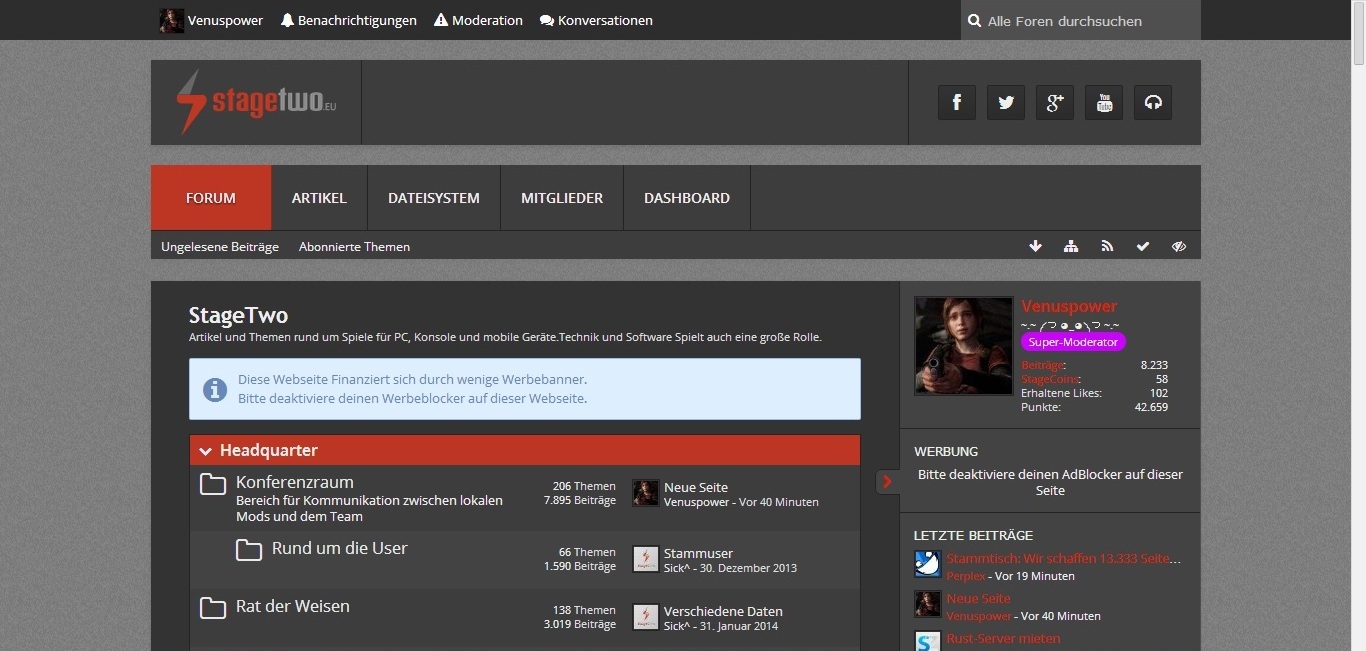
Task: Click the Super-Moderator badge
Action: coord(1073,342)
